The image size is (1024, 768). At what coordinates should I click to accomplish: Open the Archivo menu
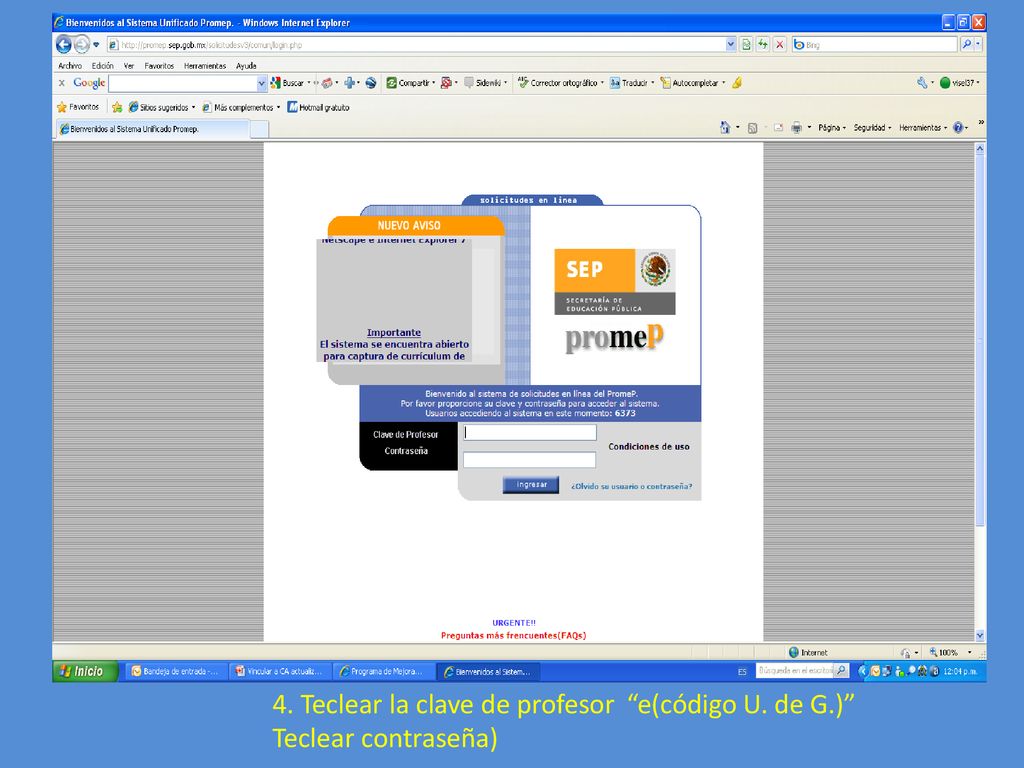70,66
